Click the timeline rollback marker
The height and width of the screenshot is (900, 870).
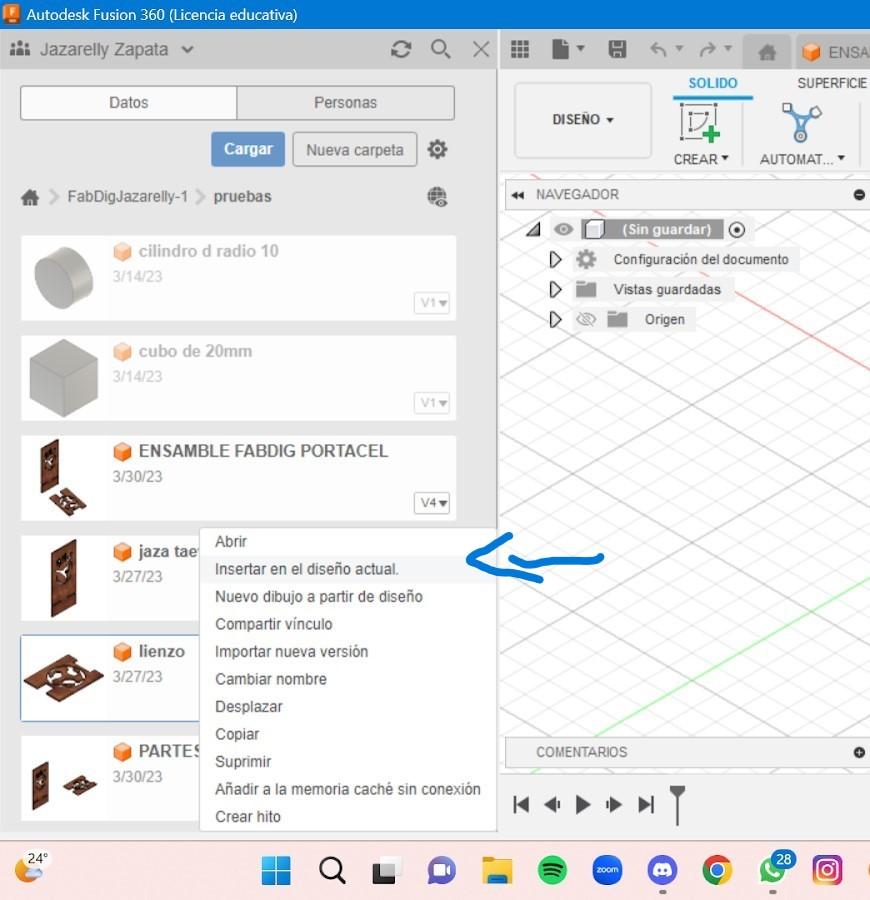(678, 805)
